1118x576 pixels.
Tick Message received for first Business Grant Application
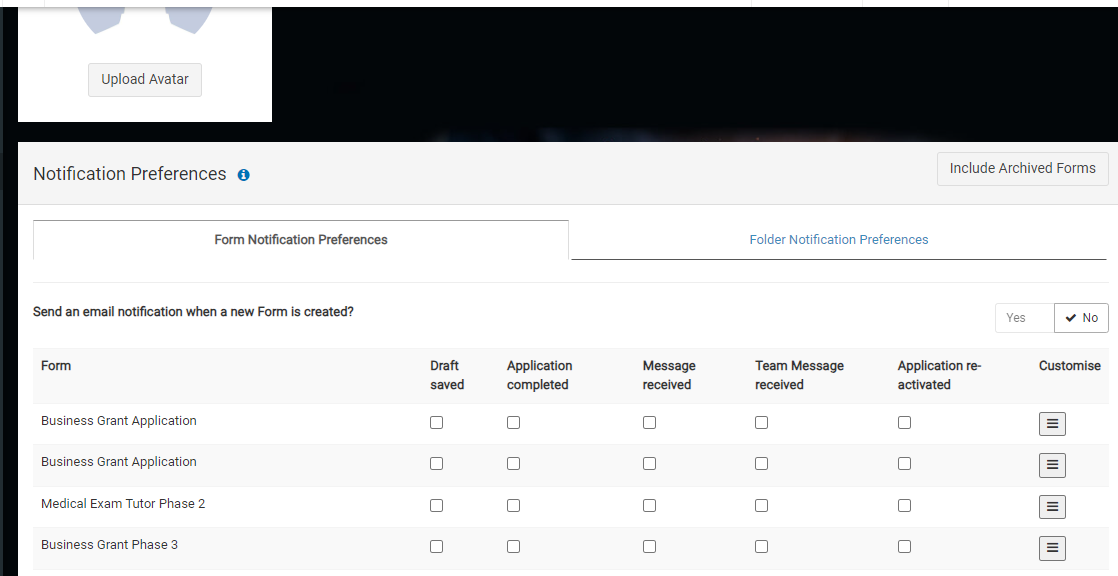[649, 423]
